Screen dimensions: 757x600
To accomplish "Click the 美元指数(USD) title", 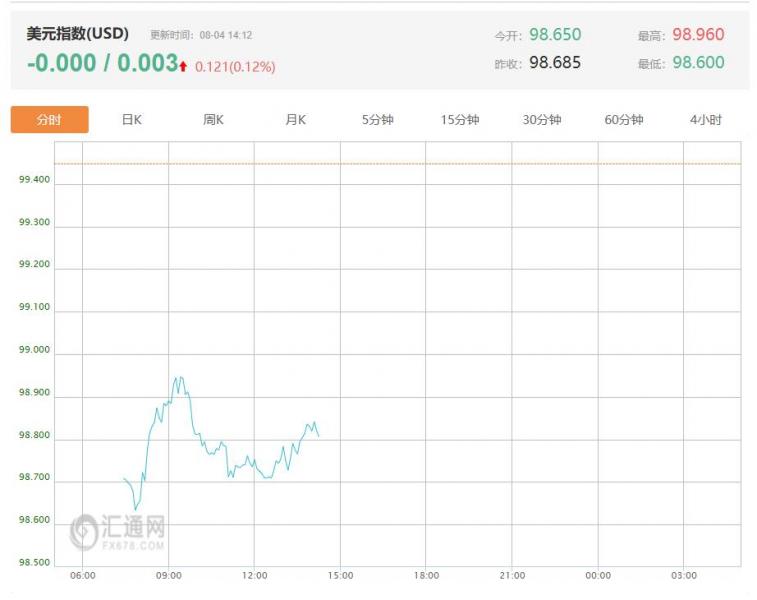I will [x=78, y=34].
